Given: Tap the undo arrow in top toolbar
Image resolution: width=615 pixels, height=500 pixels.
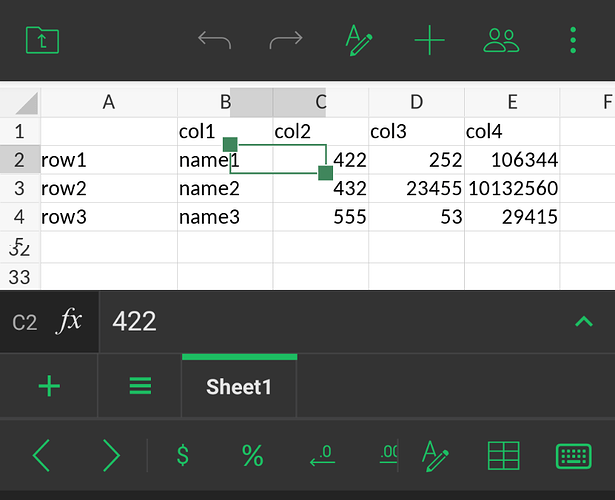Looking at the screenshot, I should click(x=214, y=40).
